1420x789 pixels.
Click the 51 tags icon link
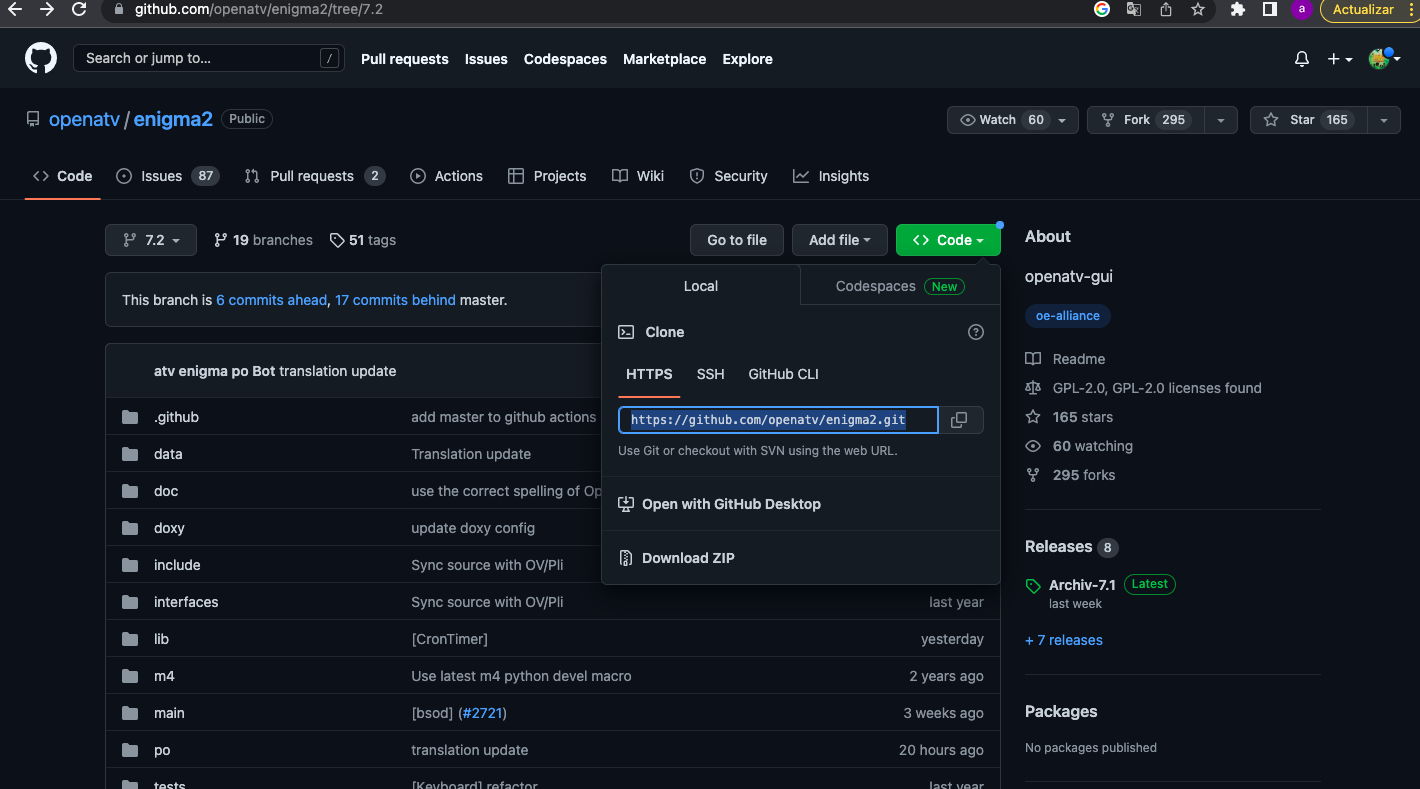pyautogui.click(x=363, y=240)
